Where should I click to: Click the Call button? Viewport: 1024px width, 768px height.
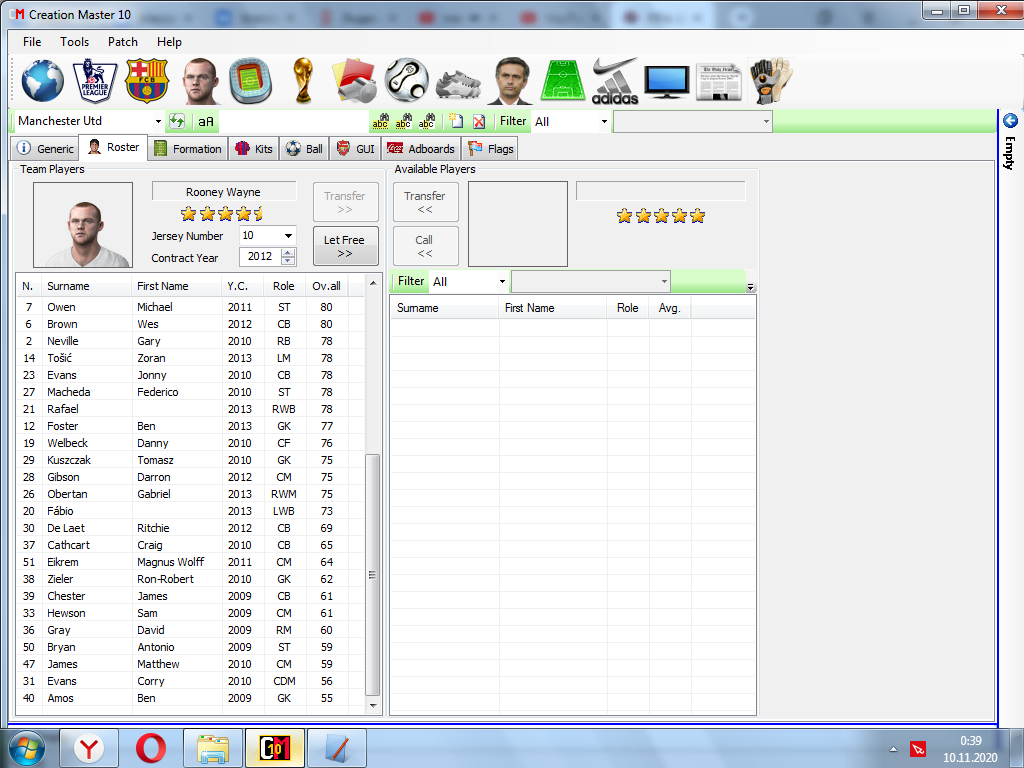tap(425, 246)
